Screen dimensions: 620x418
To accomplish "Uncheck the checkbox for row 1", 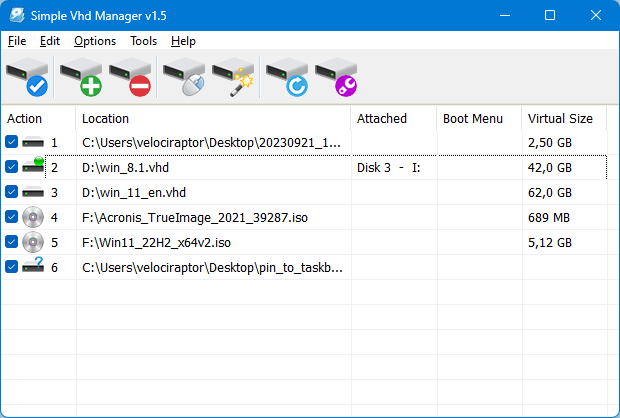I will click(11, 143).
